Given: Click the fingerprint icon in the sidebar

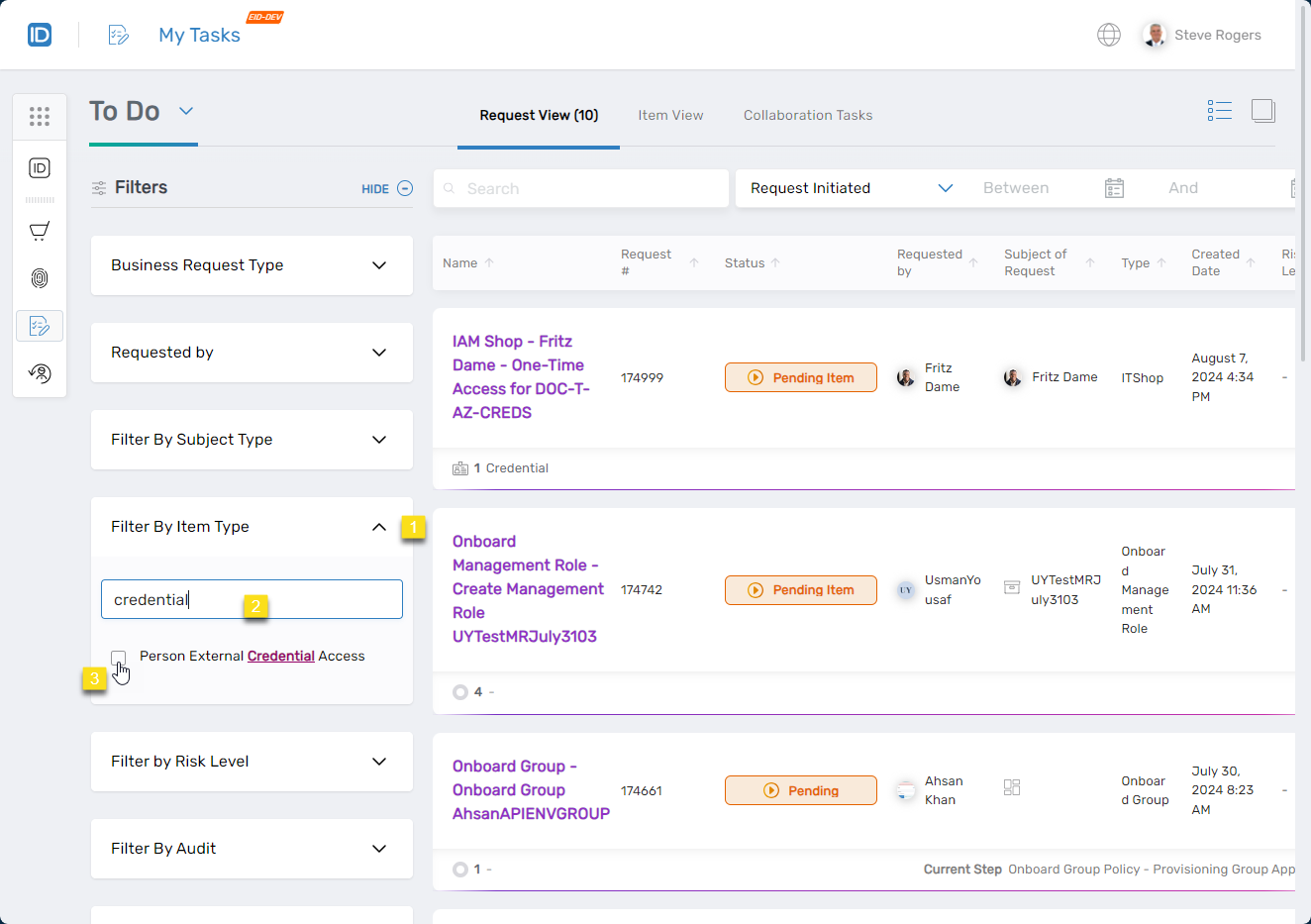Looking at the screenshot, I should pos(40,278).
